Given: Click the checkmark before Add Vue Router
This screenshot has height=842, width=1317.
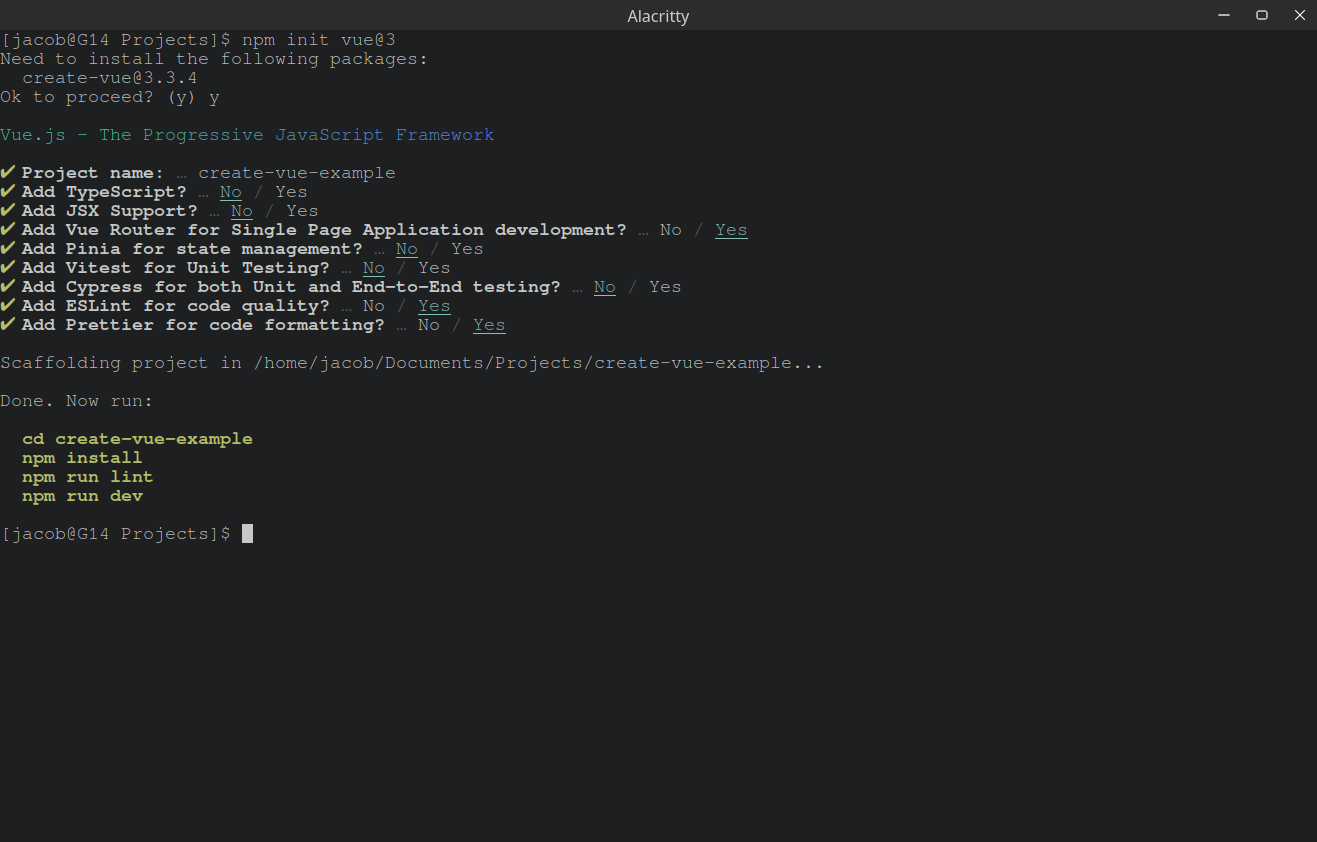Looking at the screenshot, I should coord(8,230).
